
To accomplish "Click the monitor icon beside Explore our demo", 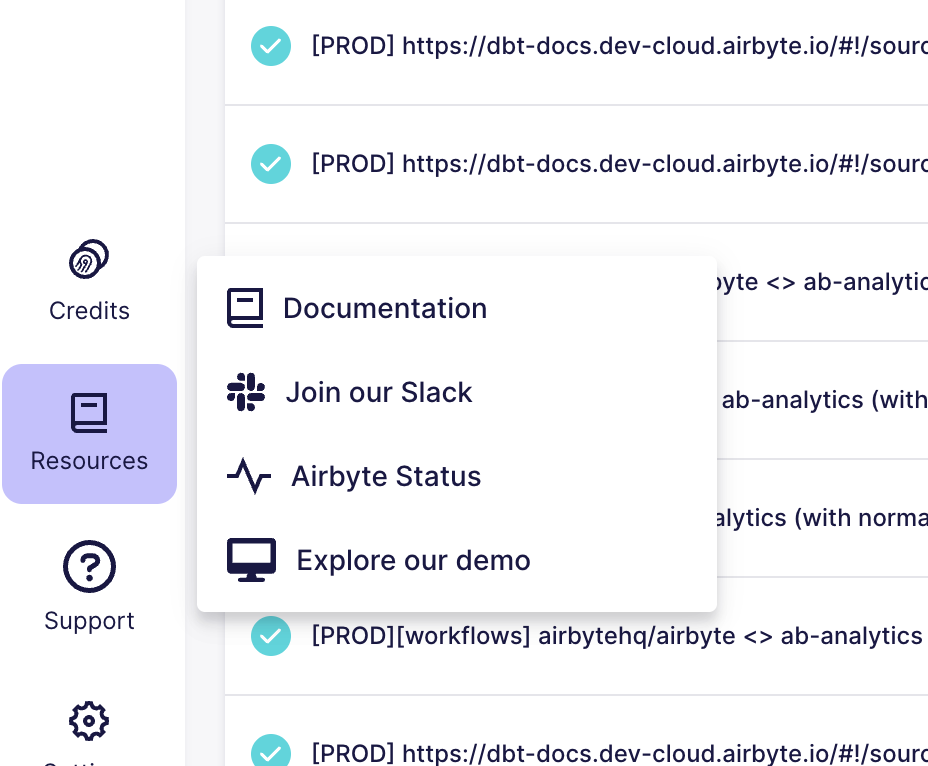I will [251, 559].
